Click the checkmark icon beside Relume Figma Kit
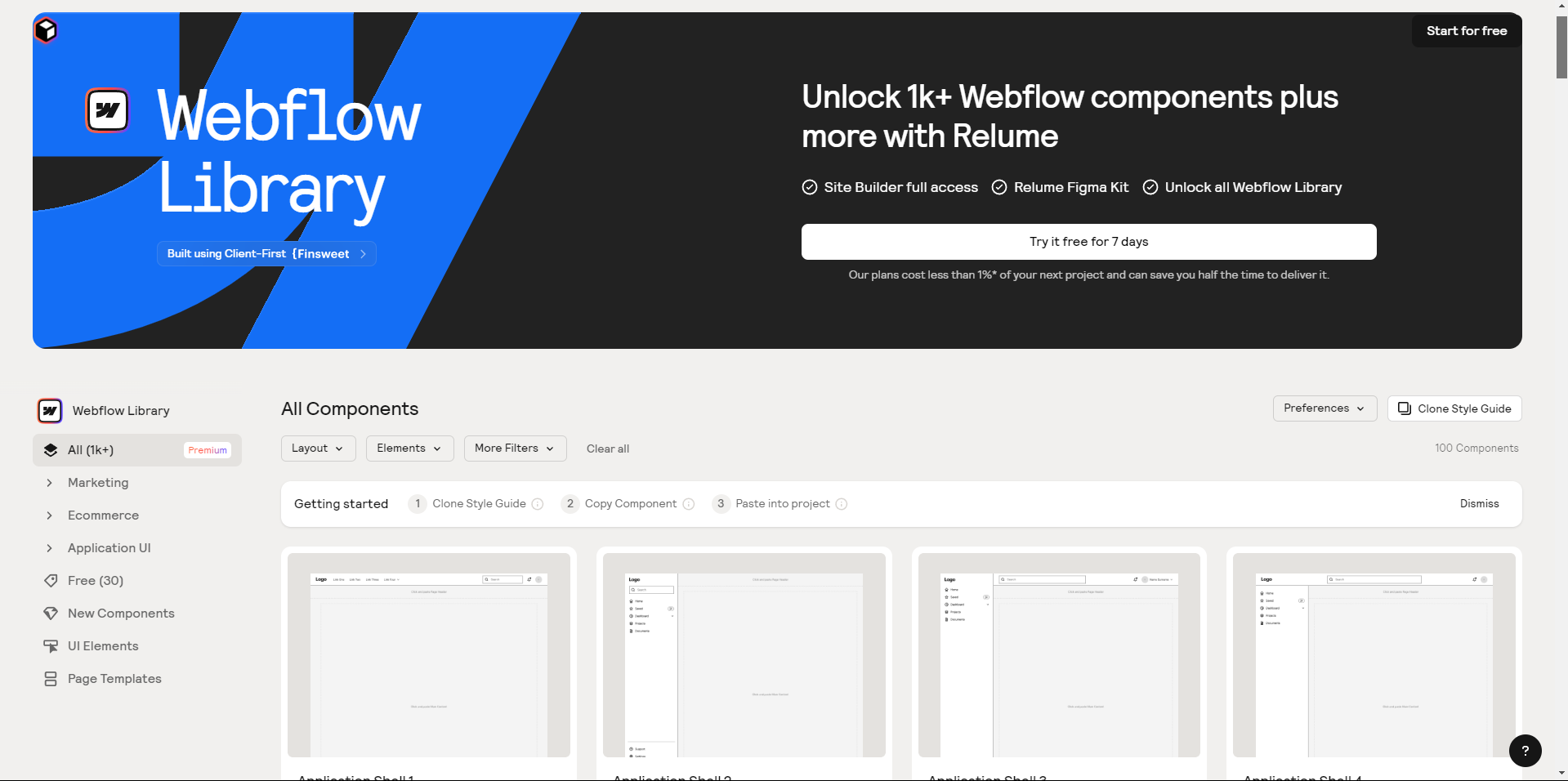 999,187
